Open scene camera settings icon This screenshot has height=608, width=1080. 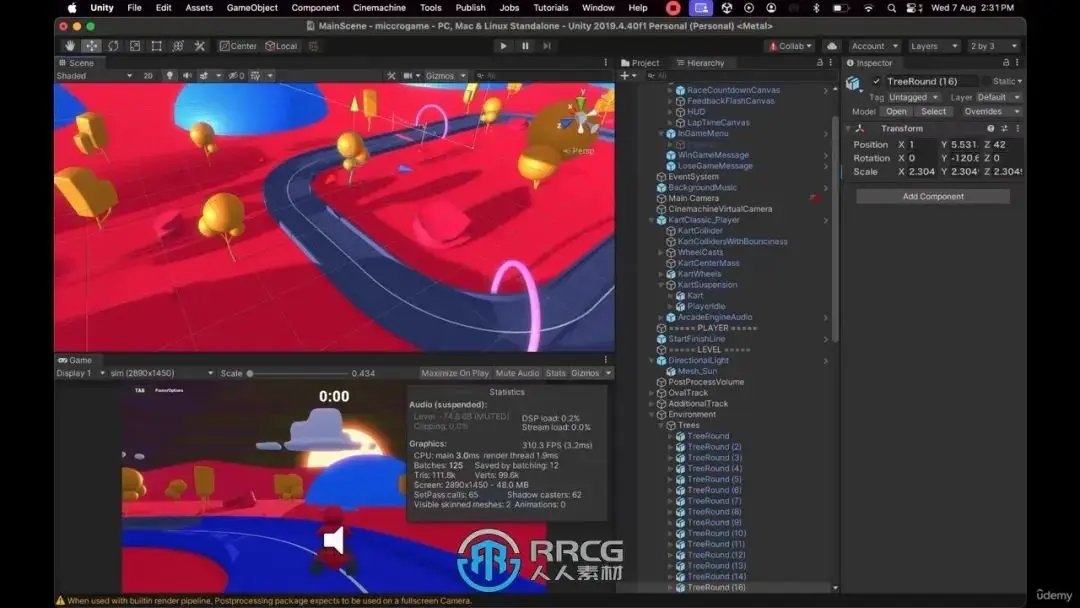(x=408, y=76)
